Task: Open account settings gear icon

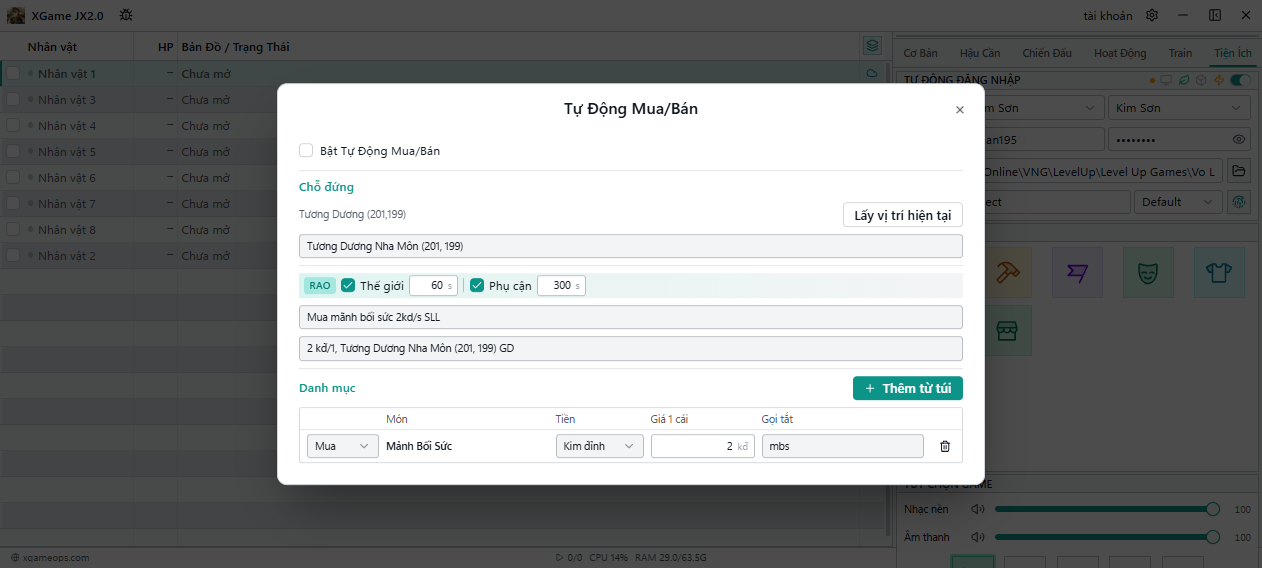Action: 1152,15
